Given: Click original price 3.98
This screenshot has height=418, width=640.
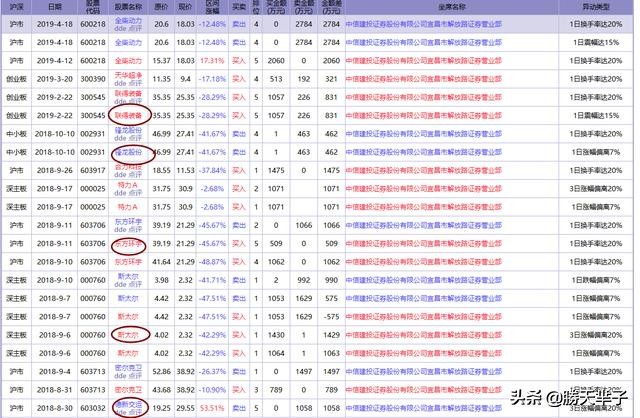Looking at the screenshot, I should 161,280.
